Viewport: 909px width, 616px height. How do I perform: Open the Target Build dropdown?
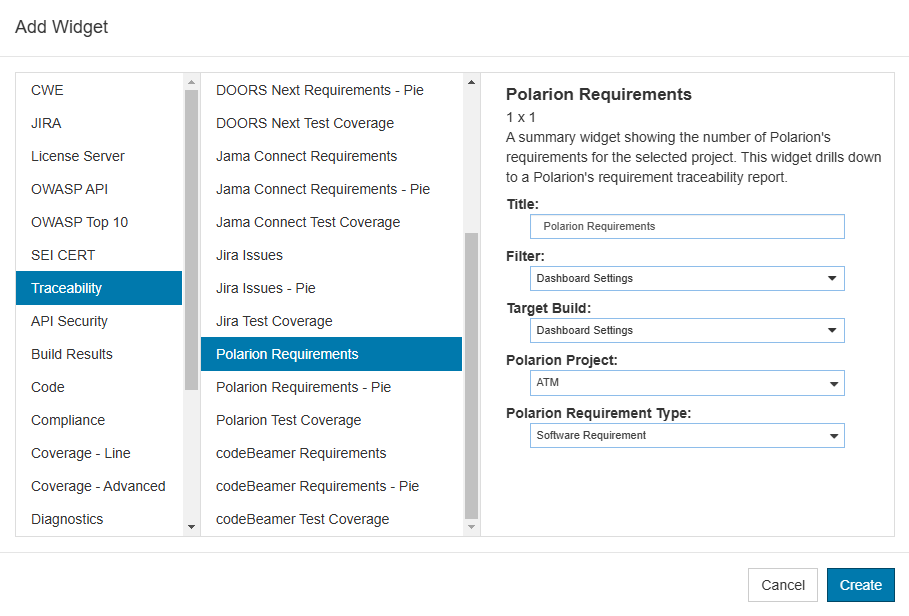[687, 330]
